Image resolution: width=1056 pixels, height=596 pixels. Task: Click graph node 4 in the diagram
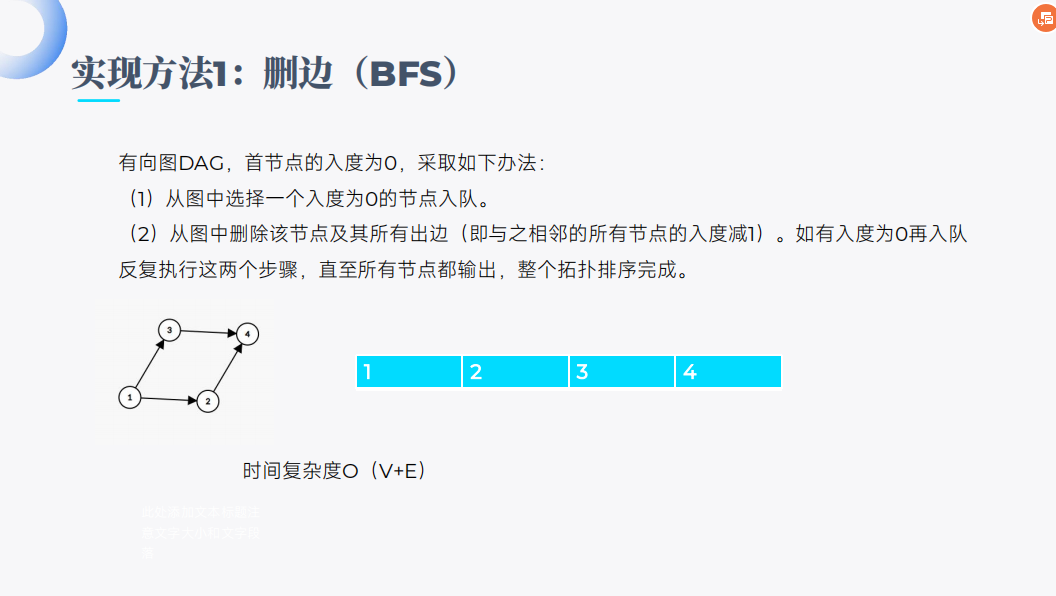pyautogui.click(x=247, y=334)
